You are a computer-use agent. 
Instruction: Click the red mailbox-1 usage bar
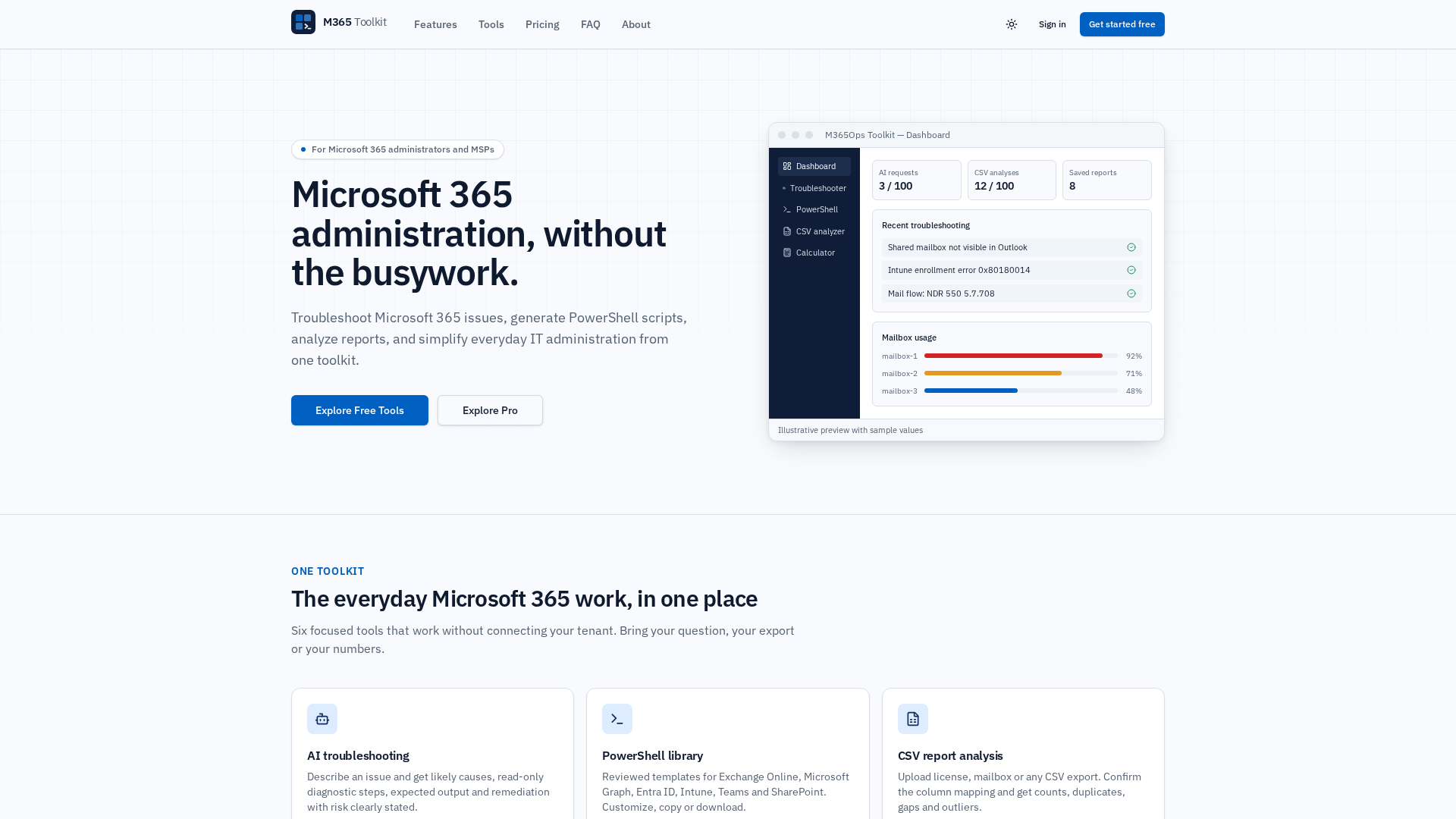click(x=1013, y=356)
